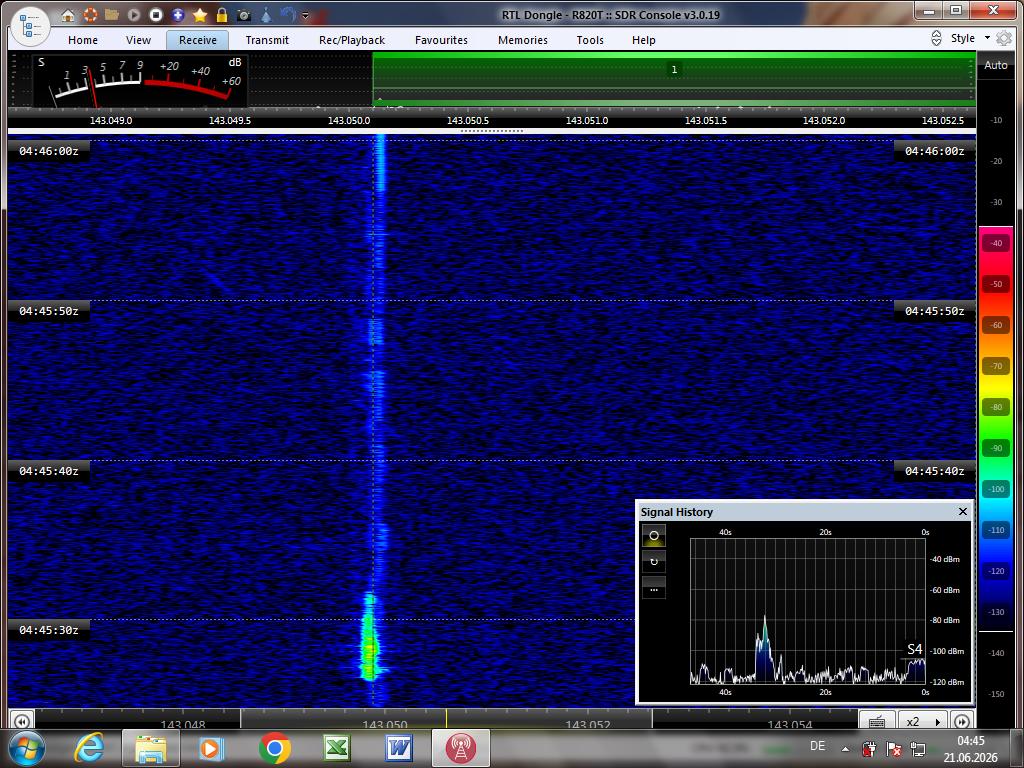This screenshot has width=1024, height=768.
Task: Open the Windows Start menu
Action: [27, 748]
